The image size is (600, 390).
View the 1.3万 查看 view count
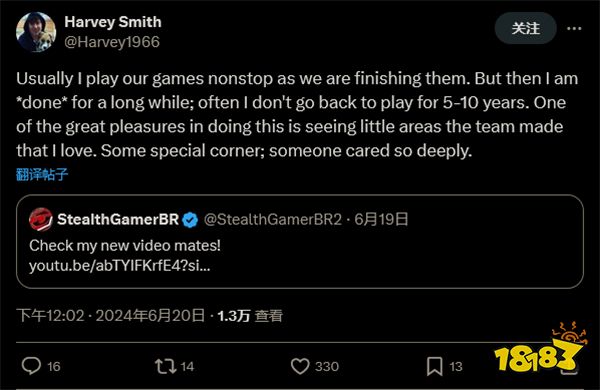pos(250,316)
